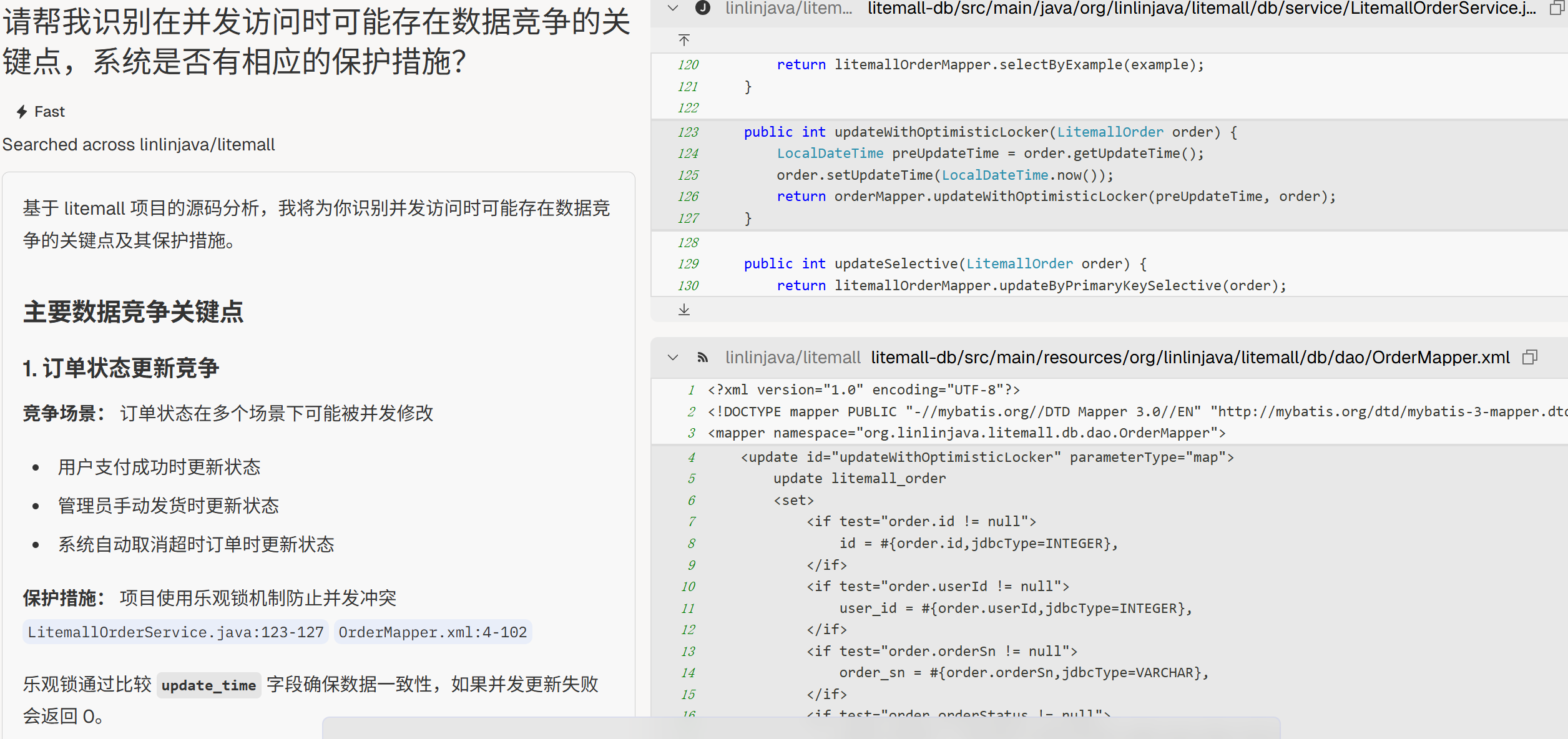1568x739 pixels.
Task: Focus the follow-up question input box
Action: tap(801, 728)
